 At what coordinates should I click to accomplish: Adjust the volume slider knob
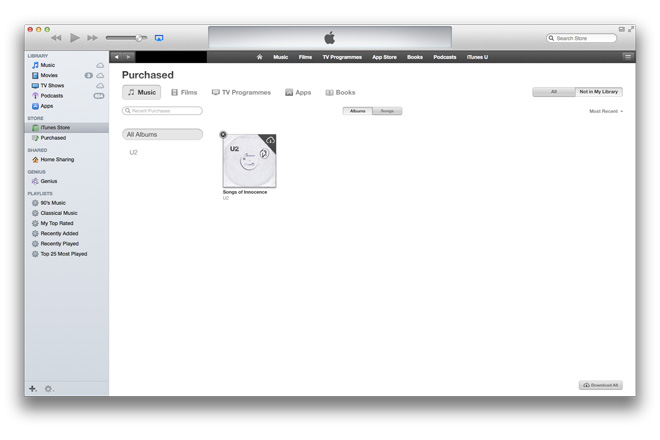pyautogui.click(x=138, y=38)
